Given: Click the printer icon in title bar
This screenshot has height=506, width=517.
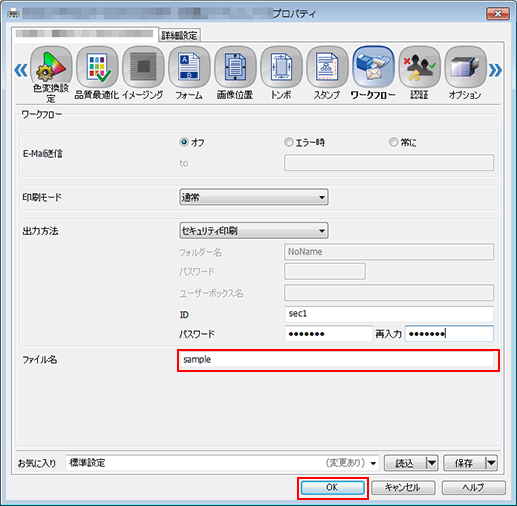Looking at the screenshot, I should (x=13, y=14).
